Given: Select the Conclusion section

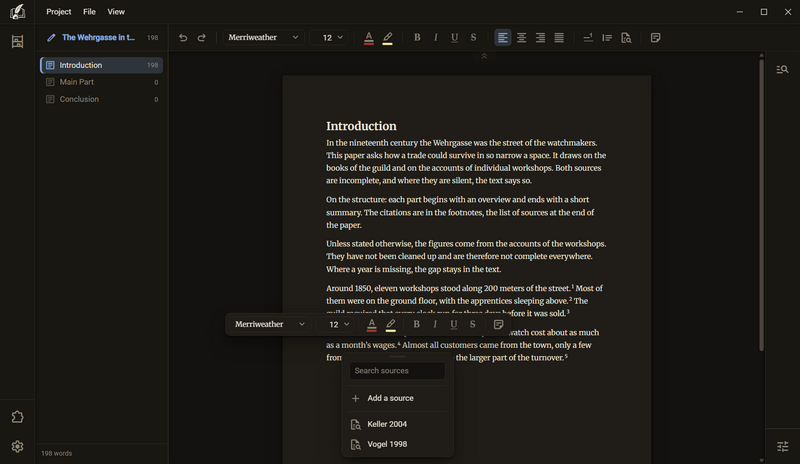Looking at the screenshot, I should [102, 100].
